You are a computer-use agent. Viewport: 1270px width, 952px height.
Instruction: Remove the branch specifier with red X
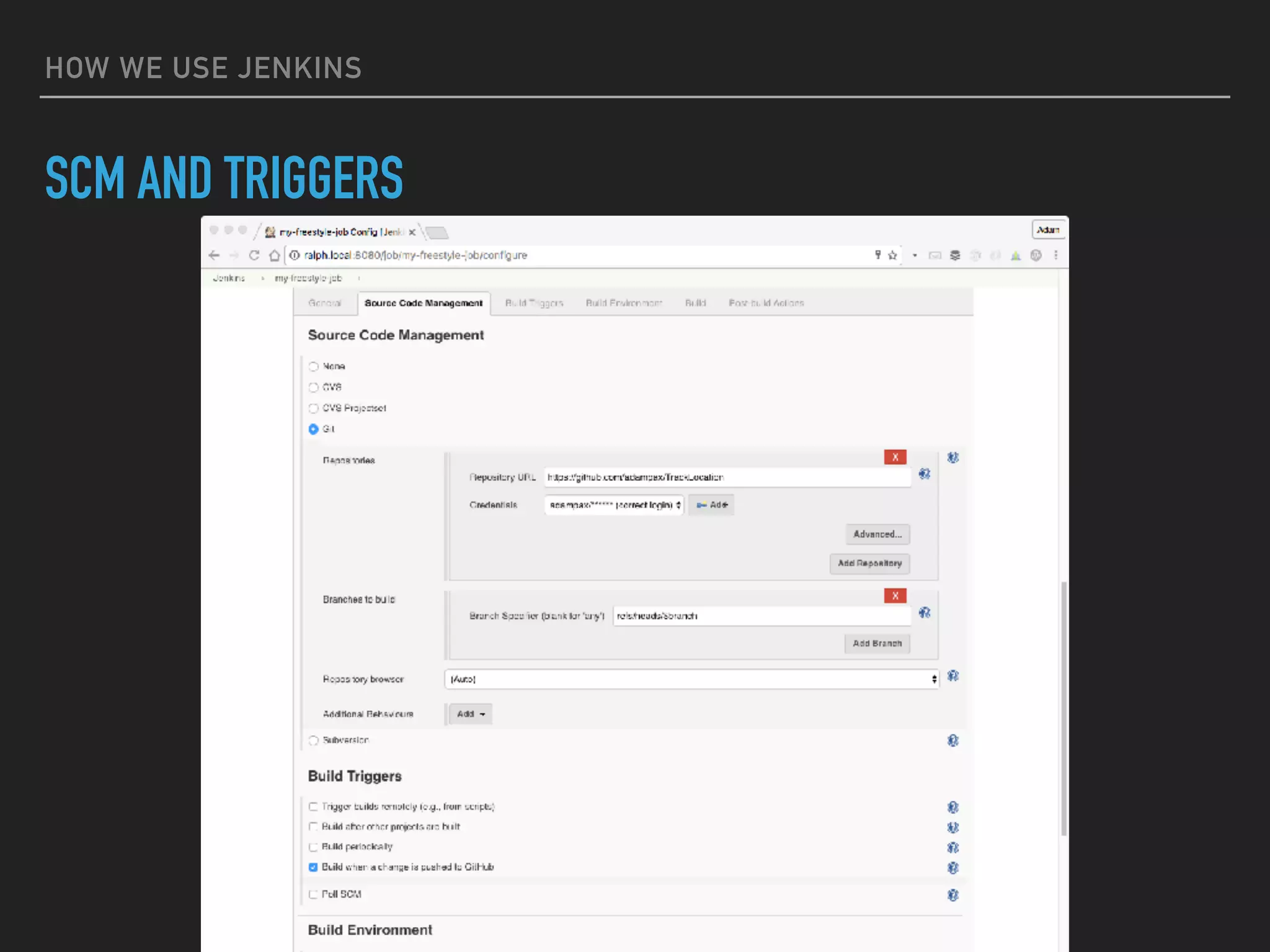[895, 596]
